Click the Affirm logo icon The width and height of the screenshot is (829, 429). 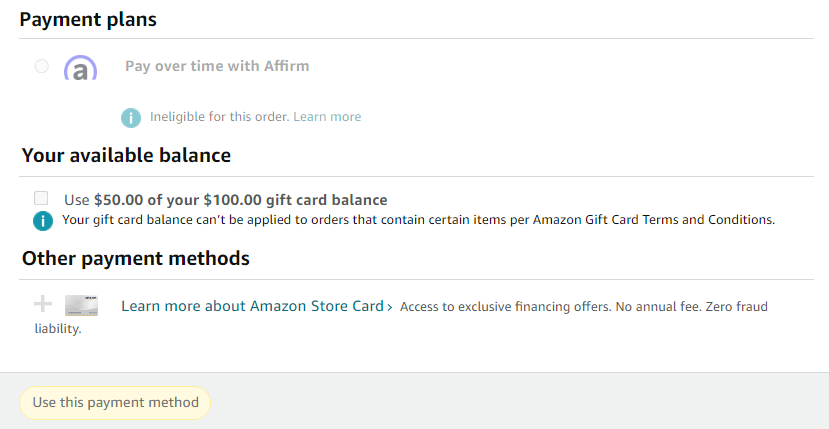point(80,68)
